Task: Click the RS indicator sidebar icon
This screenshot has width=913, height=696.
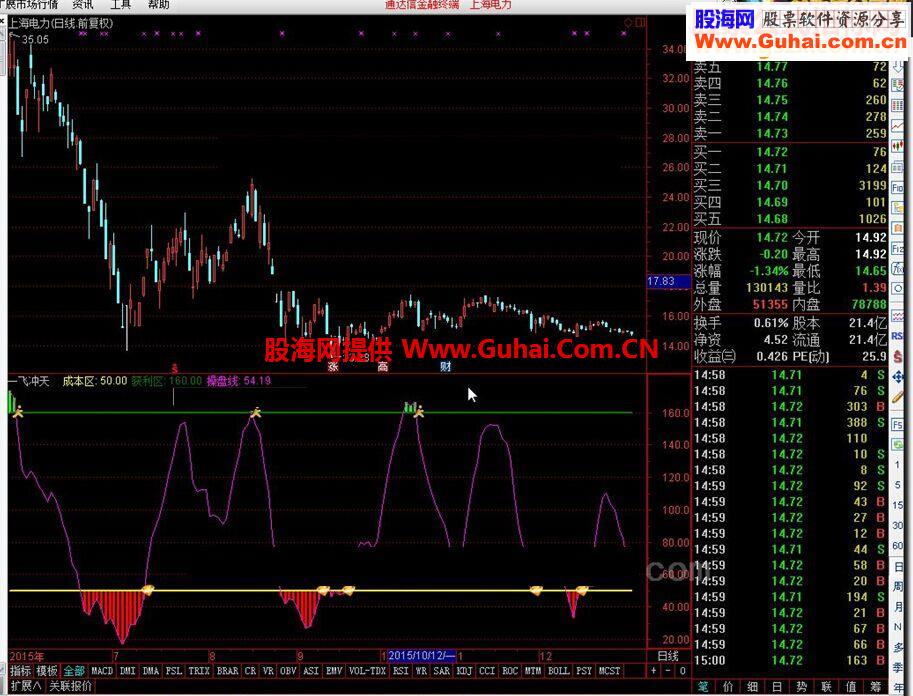Action: (x=897, y=336)
